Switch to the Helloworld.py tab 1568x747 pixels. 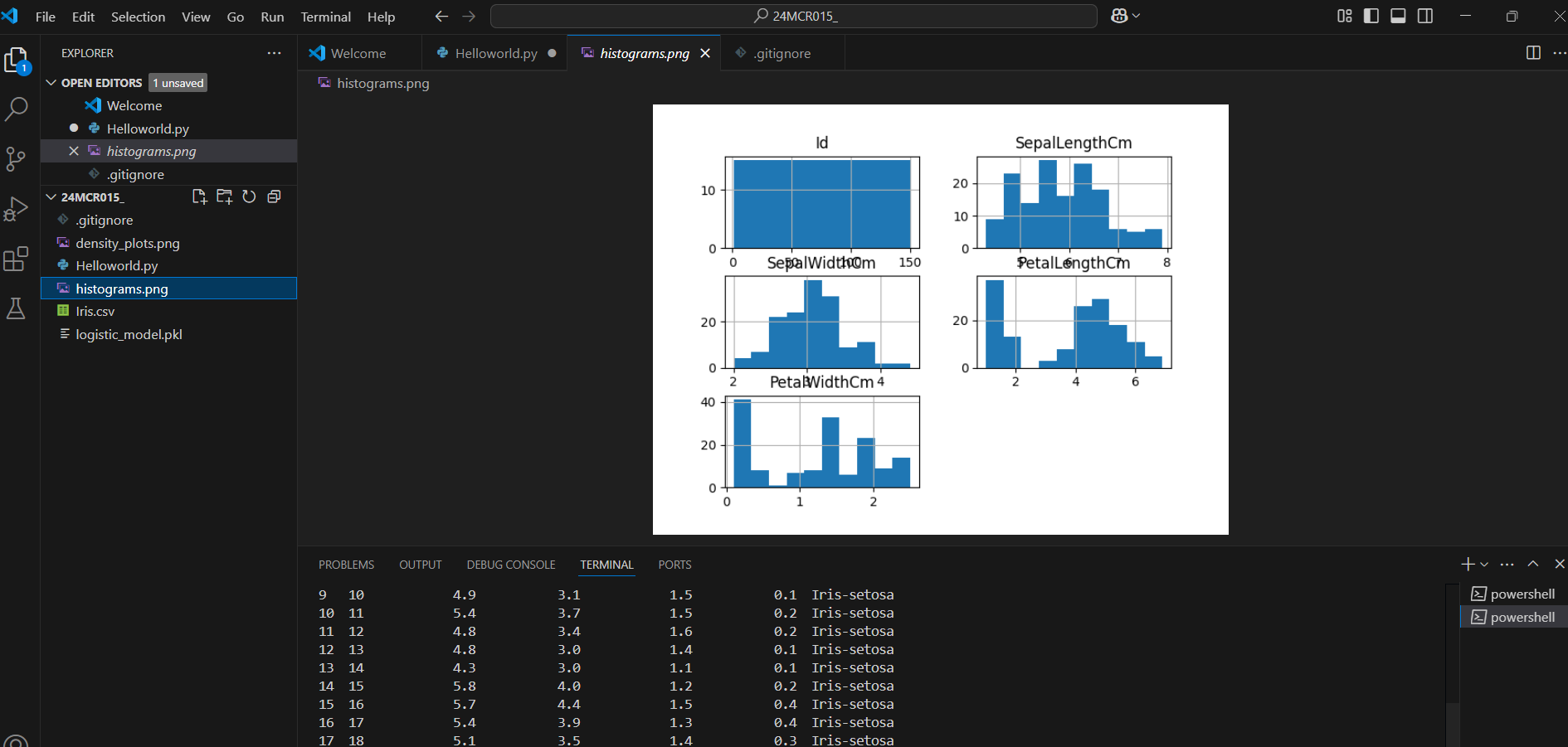click(x=496, y=53)
